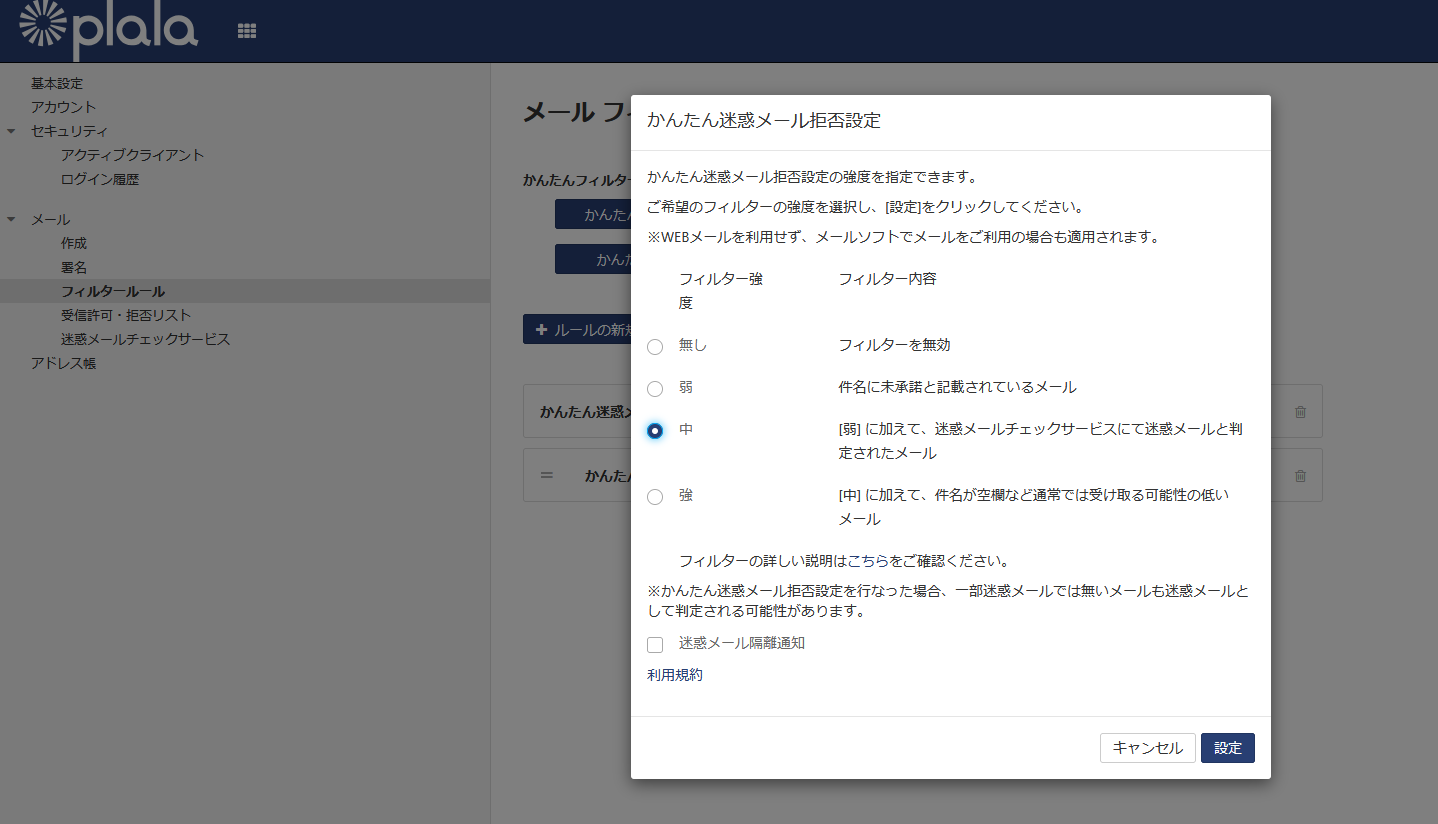Collapse the セキュリティ section in the sidebar
The height and width of the screenshot is (824, 1438).
click(10, 131)
